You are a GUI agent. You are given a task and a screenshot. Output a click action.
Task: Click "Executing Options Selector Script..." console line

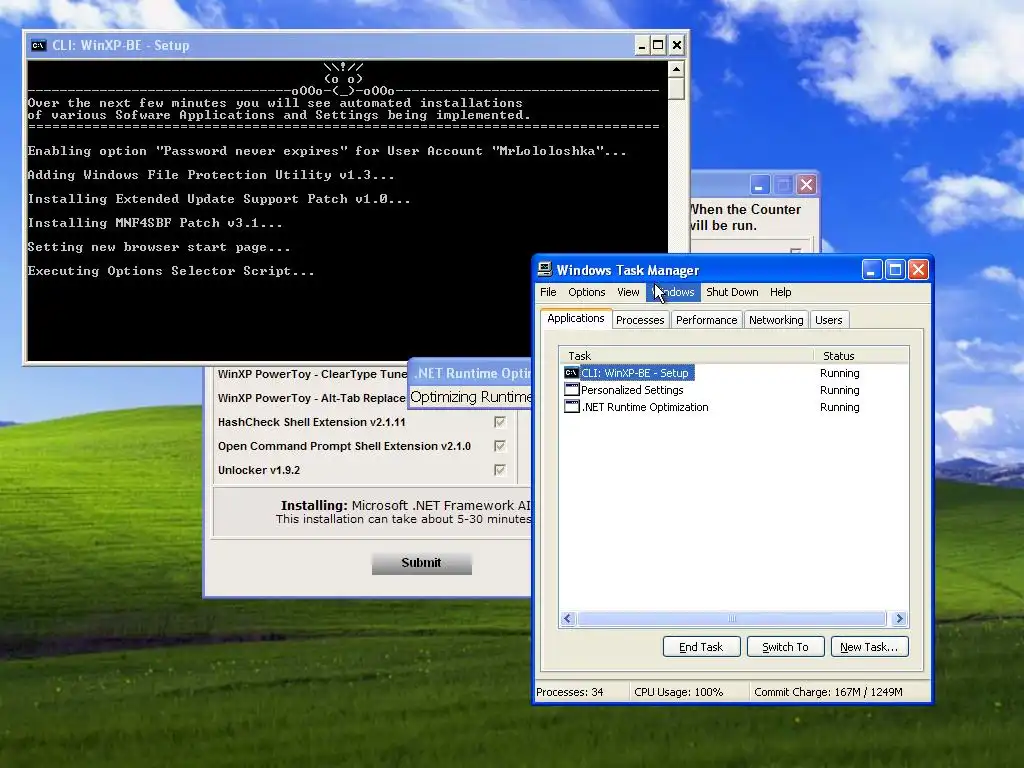coord(171,271)
